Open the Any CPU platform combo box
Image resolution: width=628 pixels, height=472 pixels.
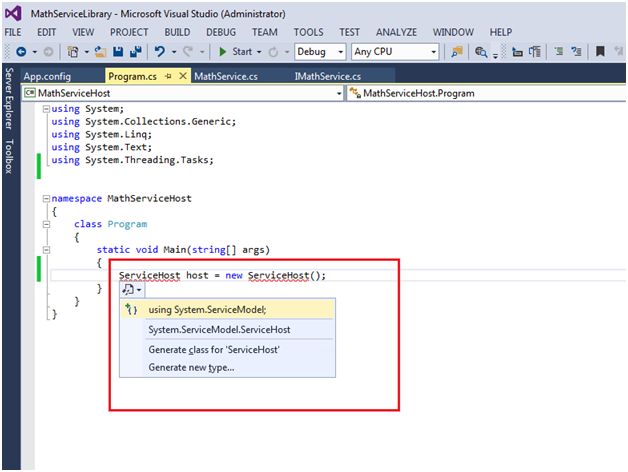click(x=395, y=52)
